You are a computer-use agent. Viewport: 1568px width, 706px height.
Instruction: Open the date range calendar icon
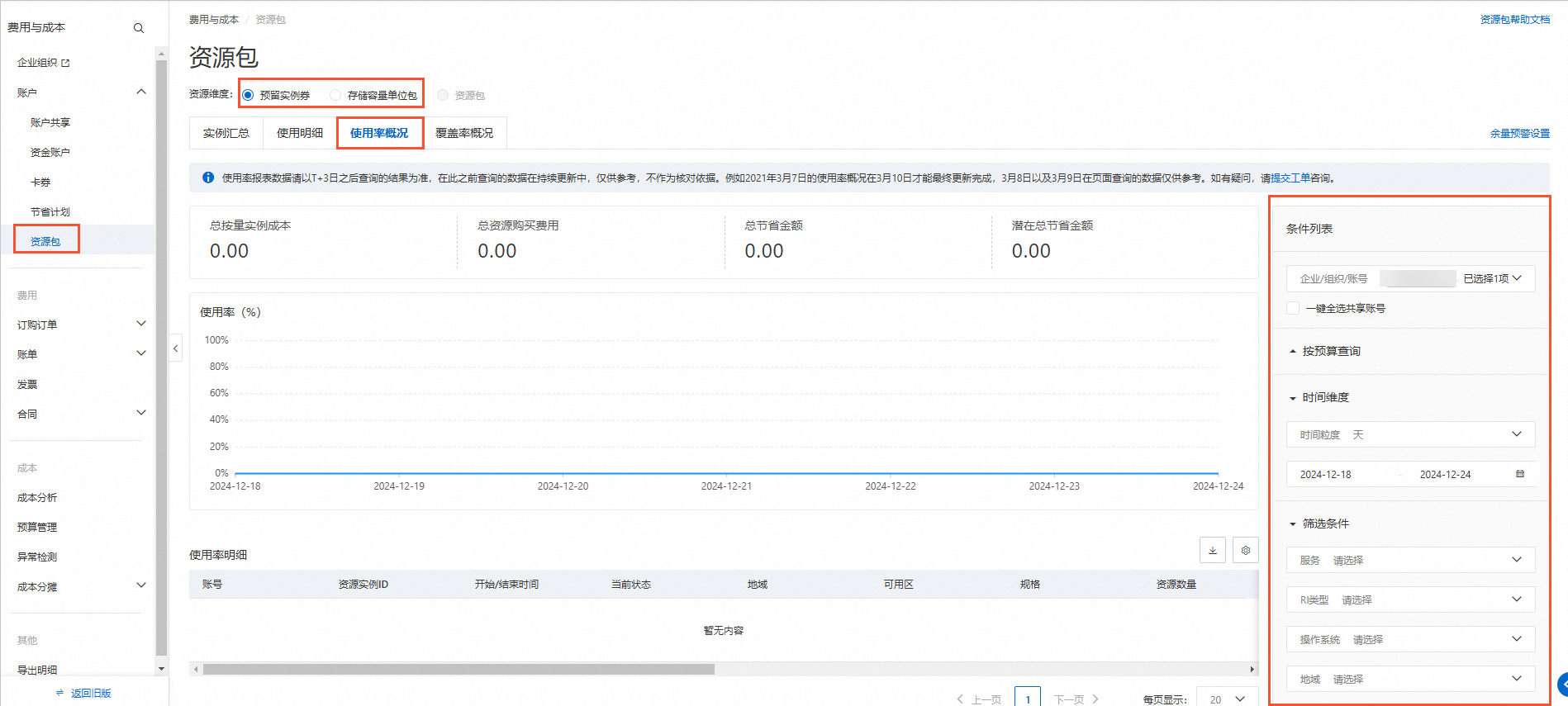point(1520,474)
